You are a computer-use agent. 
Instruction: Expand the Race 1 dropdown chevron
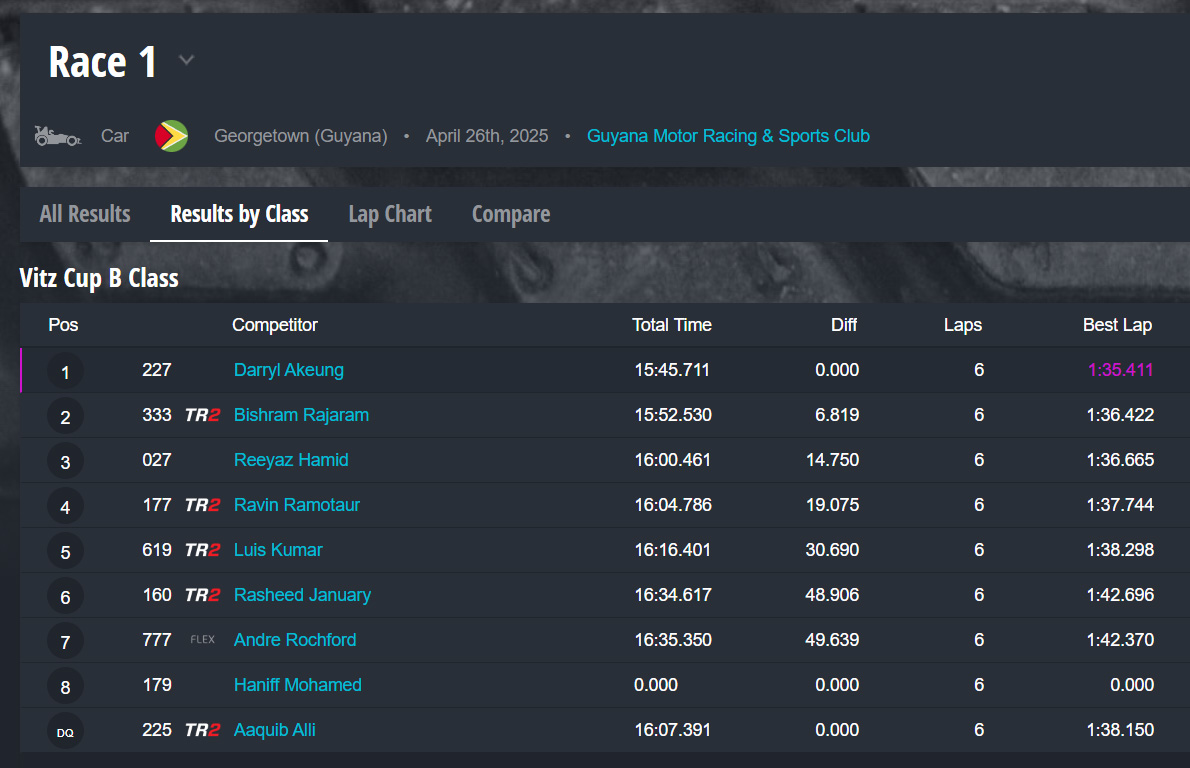186,61
